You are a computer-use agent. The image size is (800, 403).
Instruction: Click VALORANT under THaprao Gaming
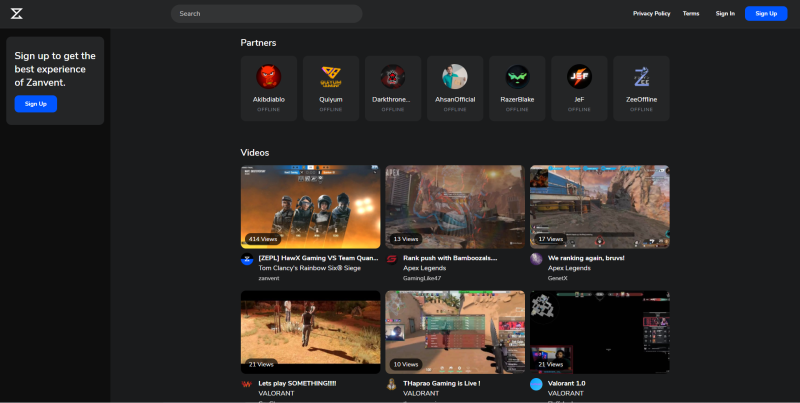[x=421, y=393]
